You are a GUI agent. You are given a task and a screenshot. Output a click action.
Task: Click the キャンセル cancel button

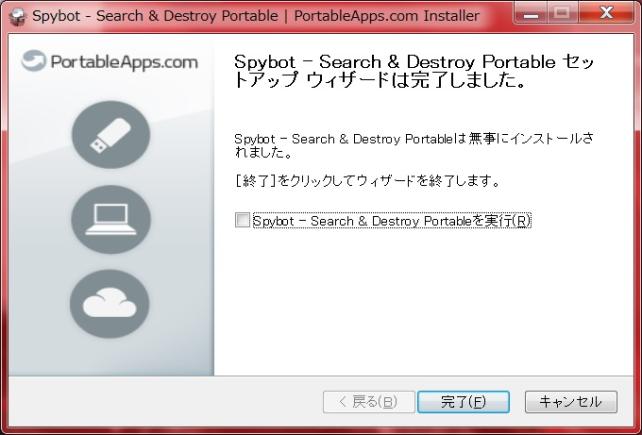[571, 402]
